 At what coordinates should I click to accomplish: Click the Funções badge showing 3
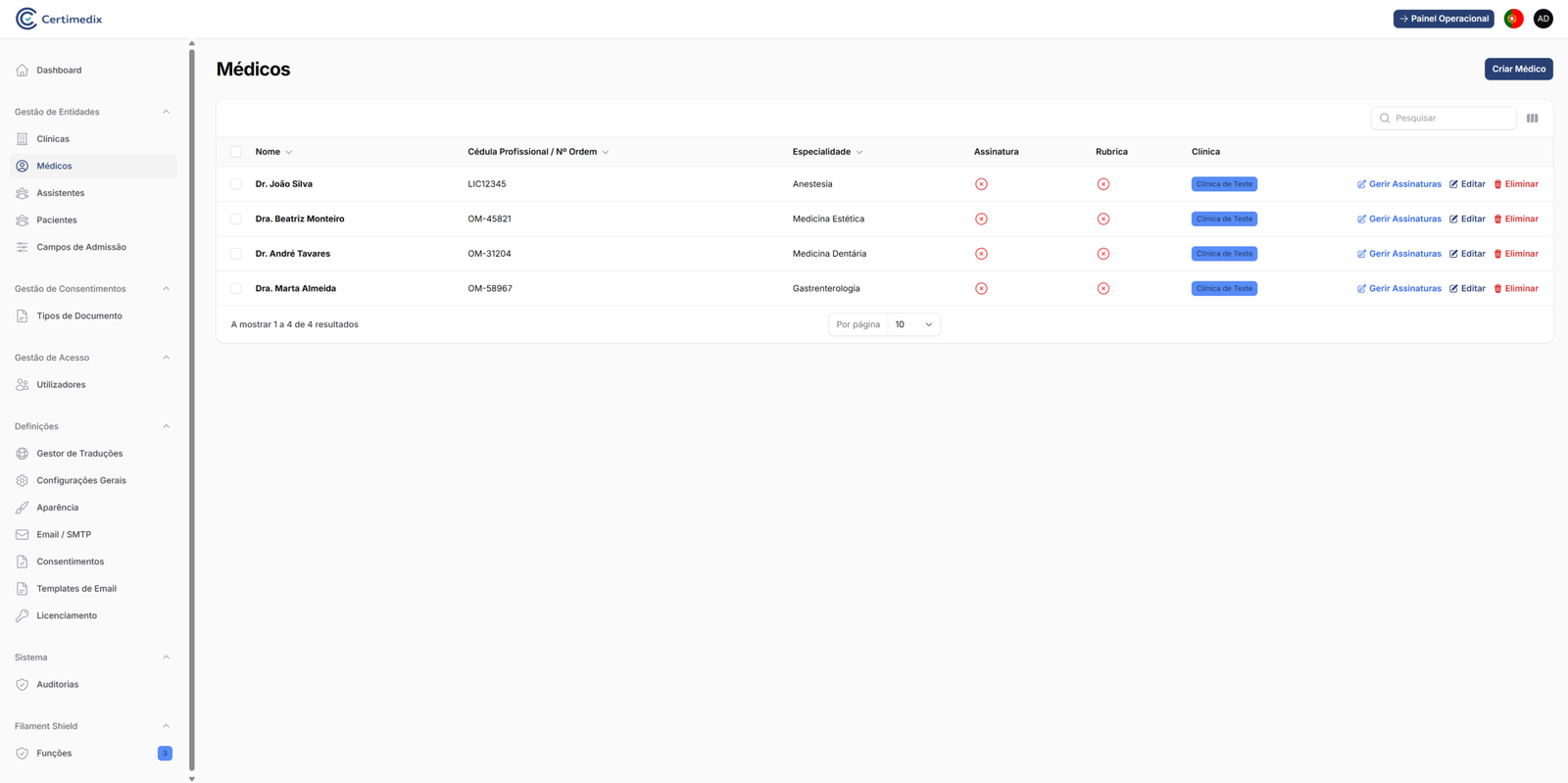click(165, 754)
